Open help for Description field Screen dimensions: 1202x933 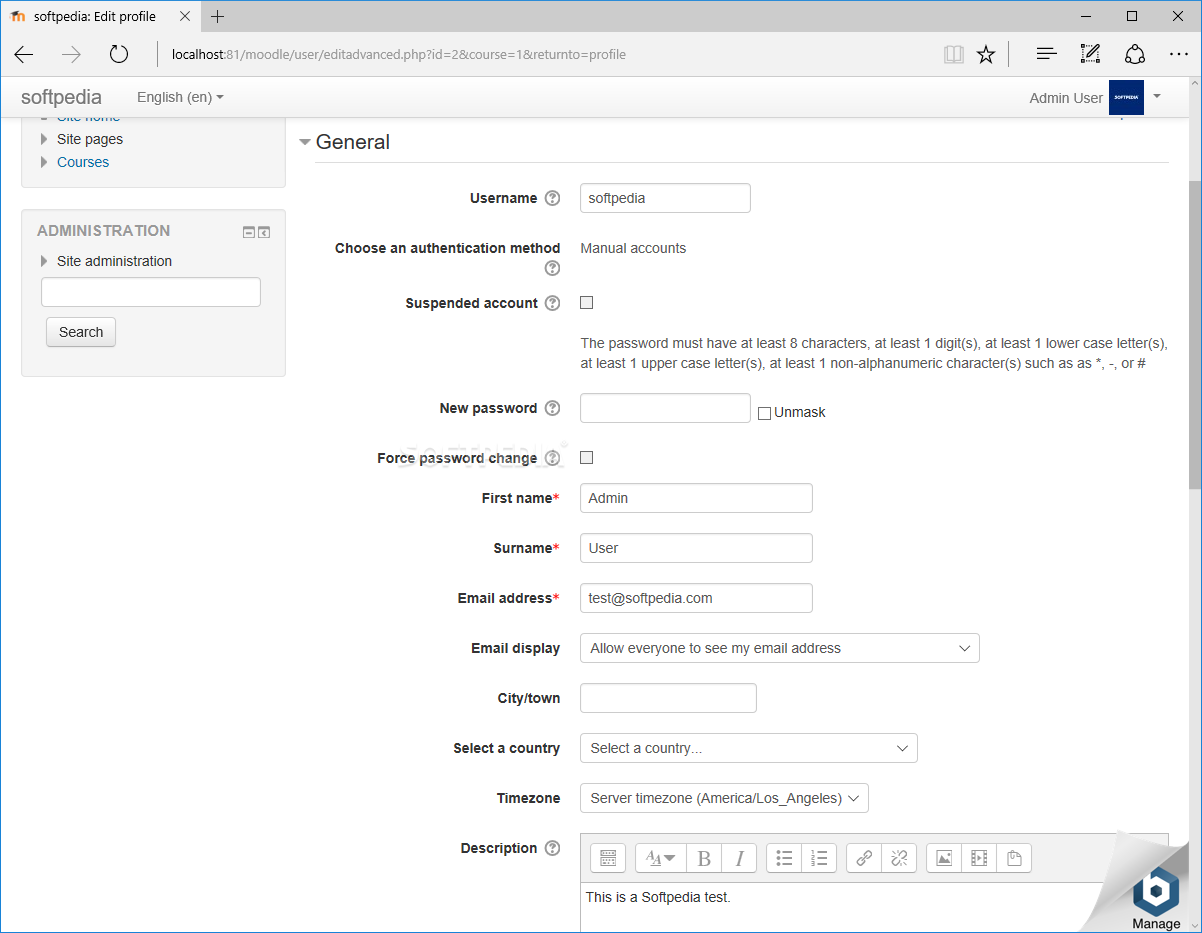[x=552, y=848]
